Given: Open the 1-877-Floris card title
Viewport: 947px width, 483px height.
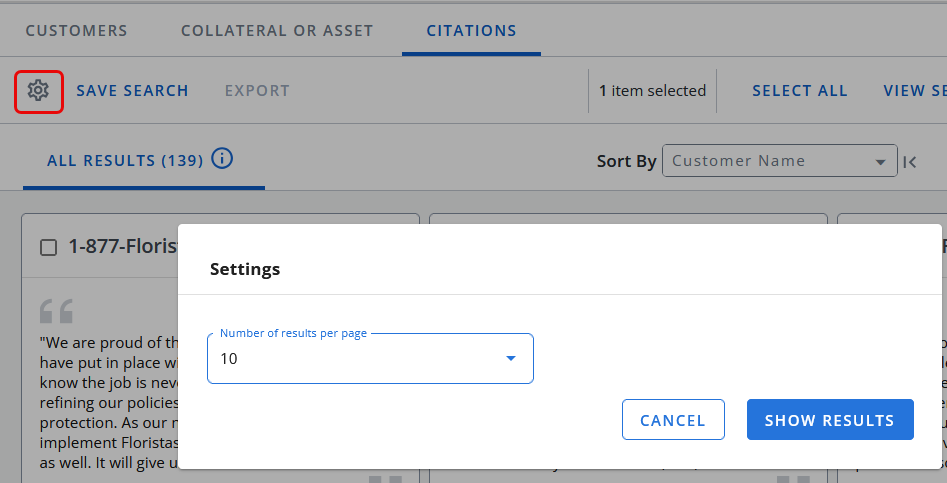Looking at the screenshot, I should 123,246.
